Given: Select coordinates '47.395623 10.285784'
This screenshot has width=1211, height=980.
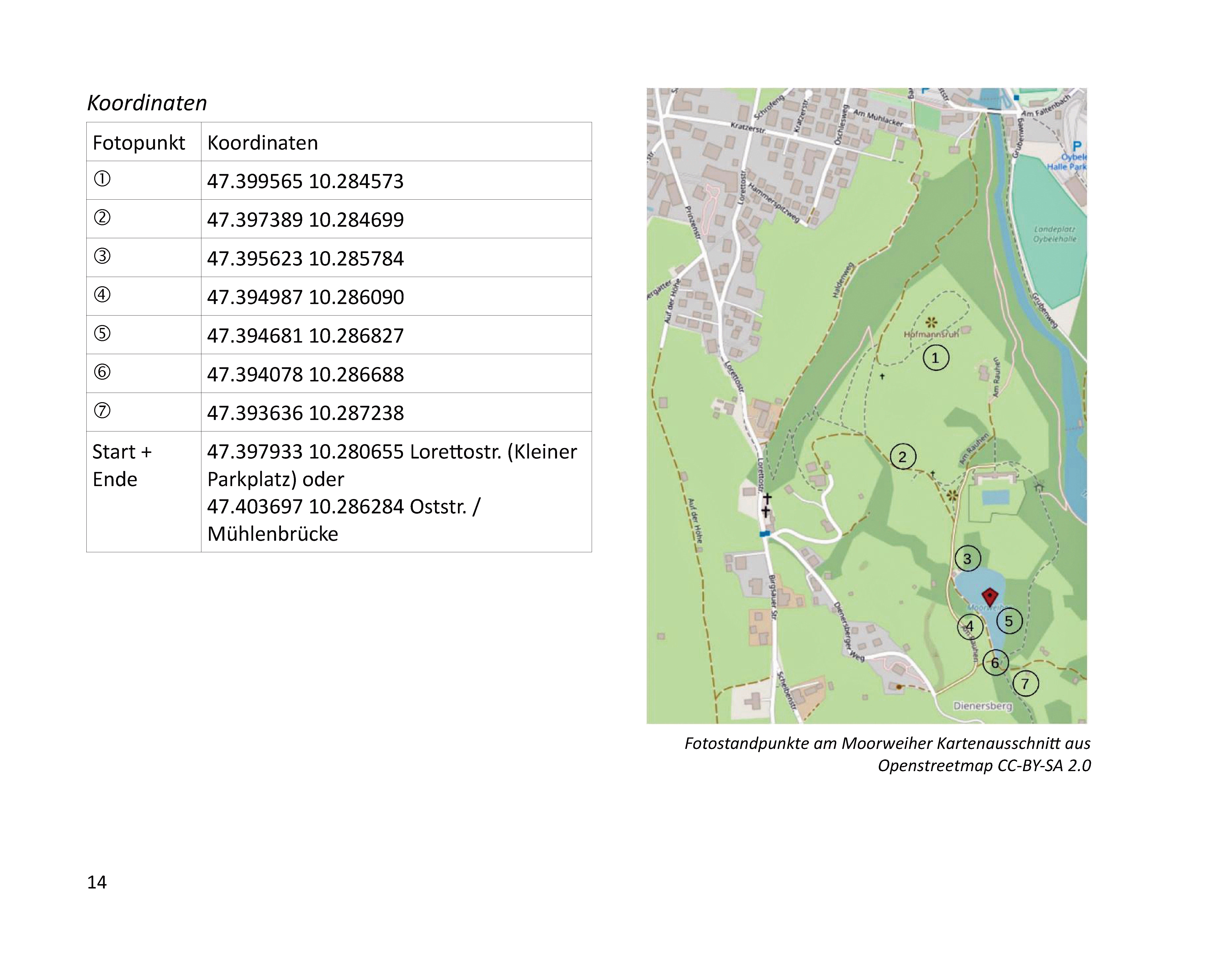Looking at the screenshot, I should pos(305,259).
